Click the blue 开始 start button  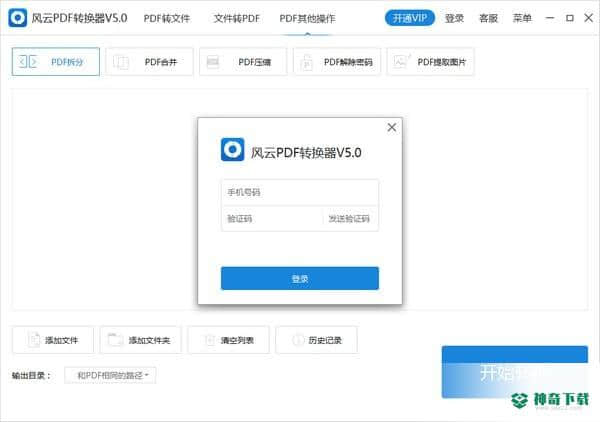(x=515, y=372)
